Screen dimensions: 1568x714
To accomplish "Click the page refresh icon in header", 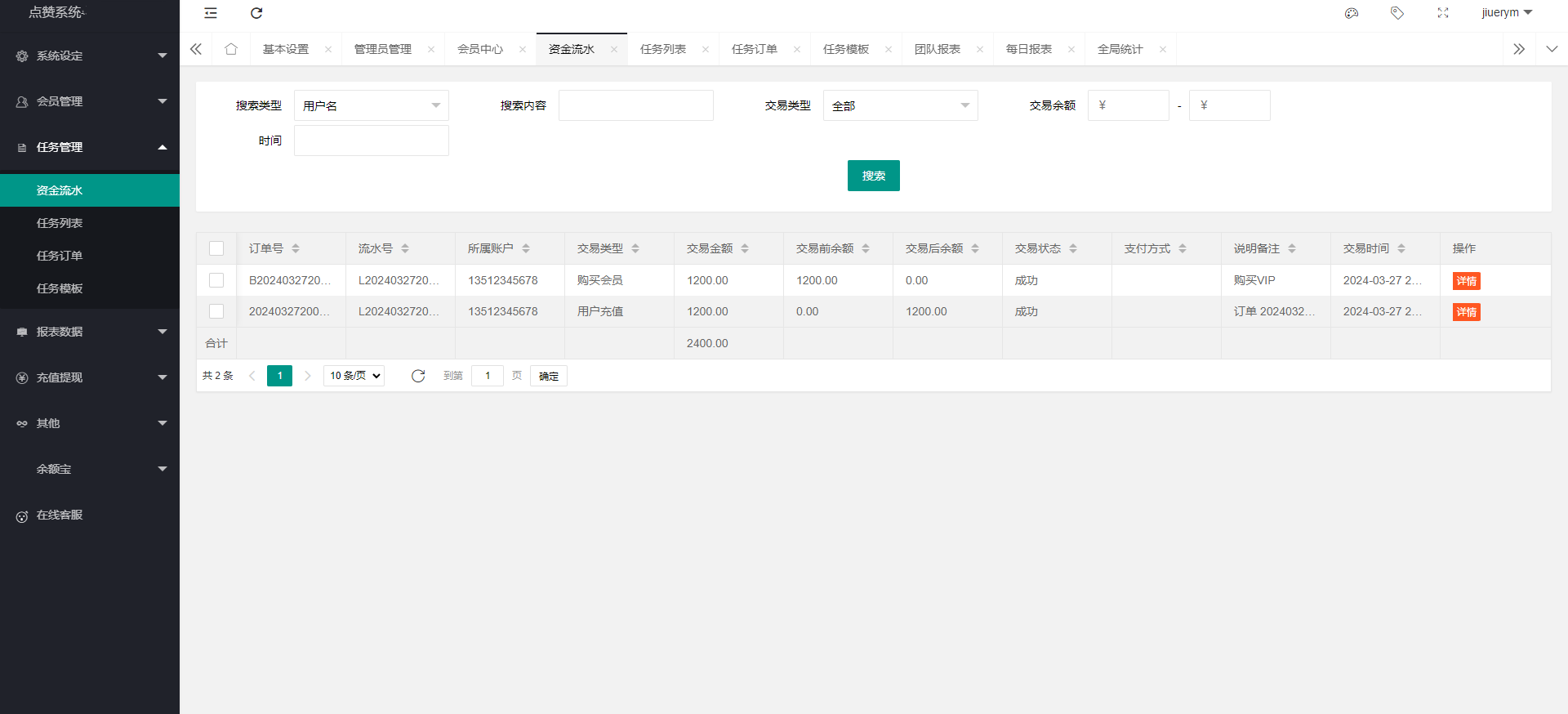I will click(256, 13).
